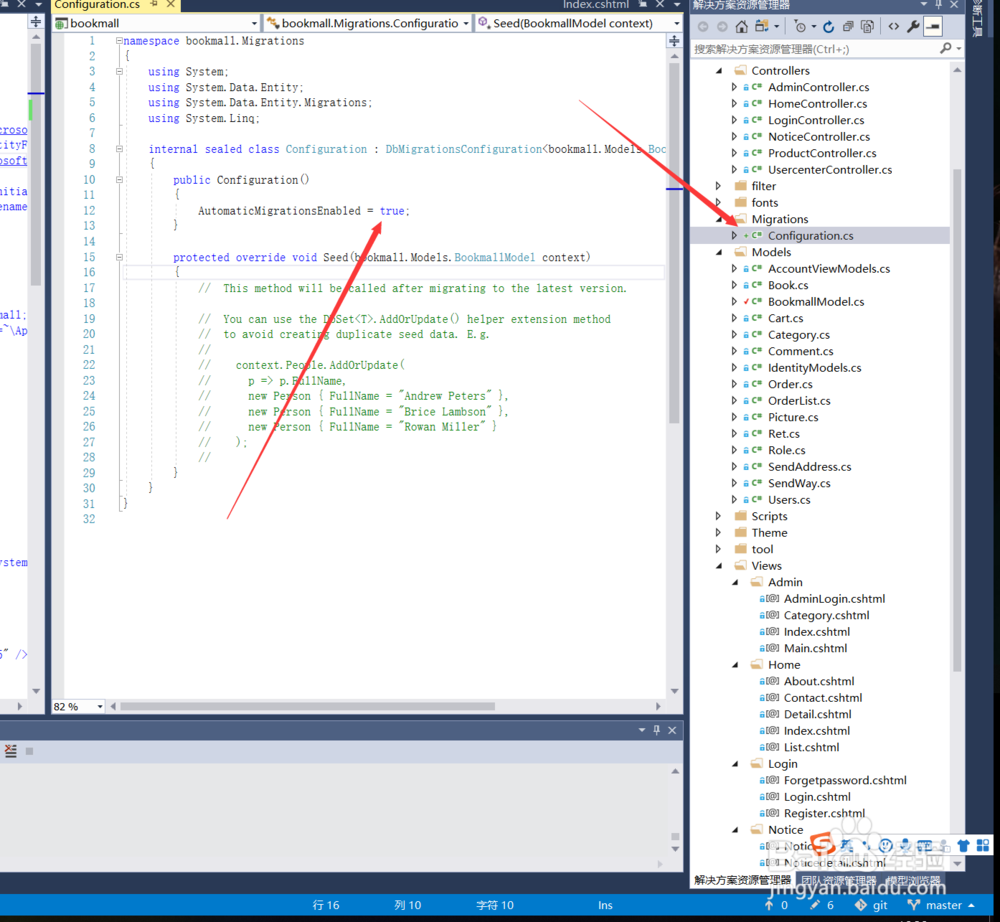Viewport: 1000px width, 922px height.
Task: Select BookmallModel.cs in Models
Action: click(816, 302)
